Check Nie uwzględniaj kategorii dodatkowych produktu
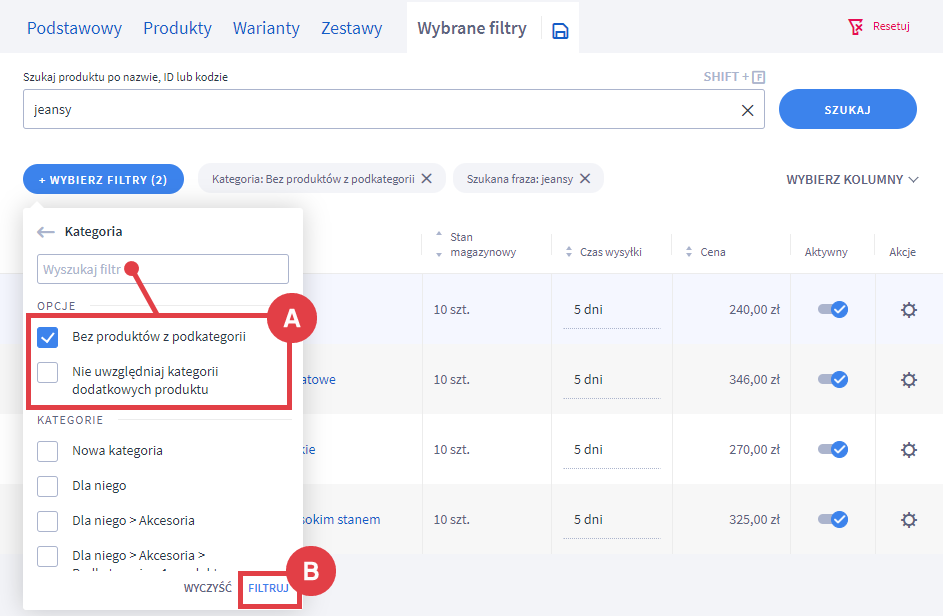The image size is (943, 616). click(x=48, y=372)
